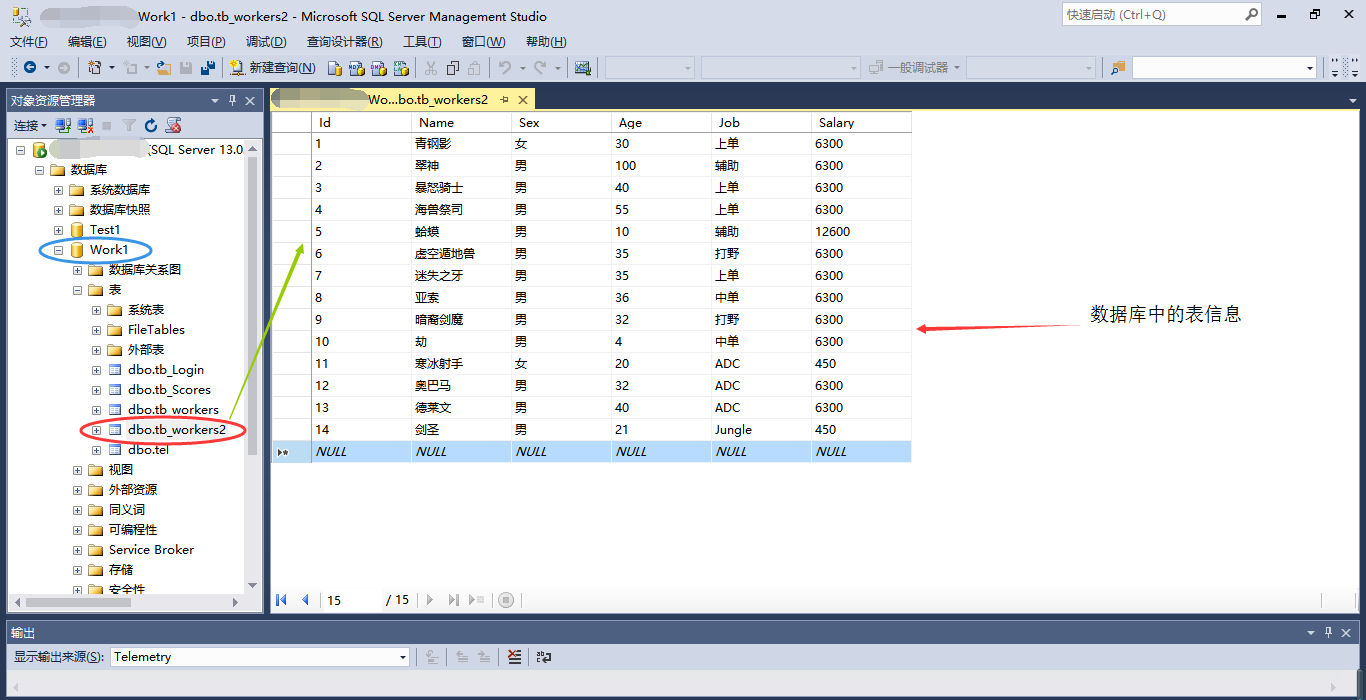Click the policy health states icon
1366x700 pixels.
click(x=173, y=125)
